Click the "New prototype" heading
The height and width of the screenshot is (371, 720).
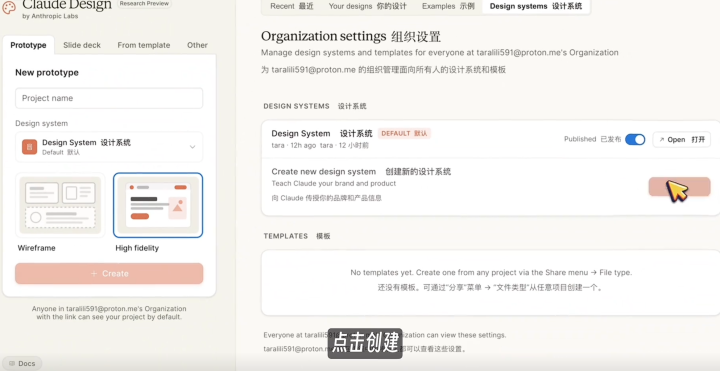tap(47, 73)
